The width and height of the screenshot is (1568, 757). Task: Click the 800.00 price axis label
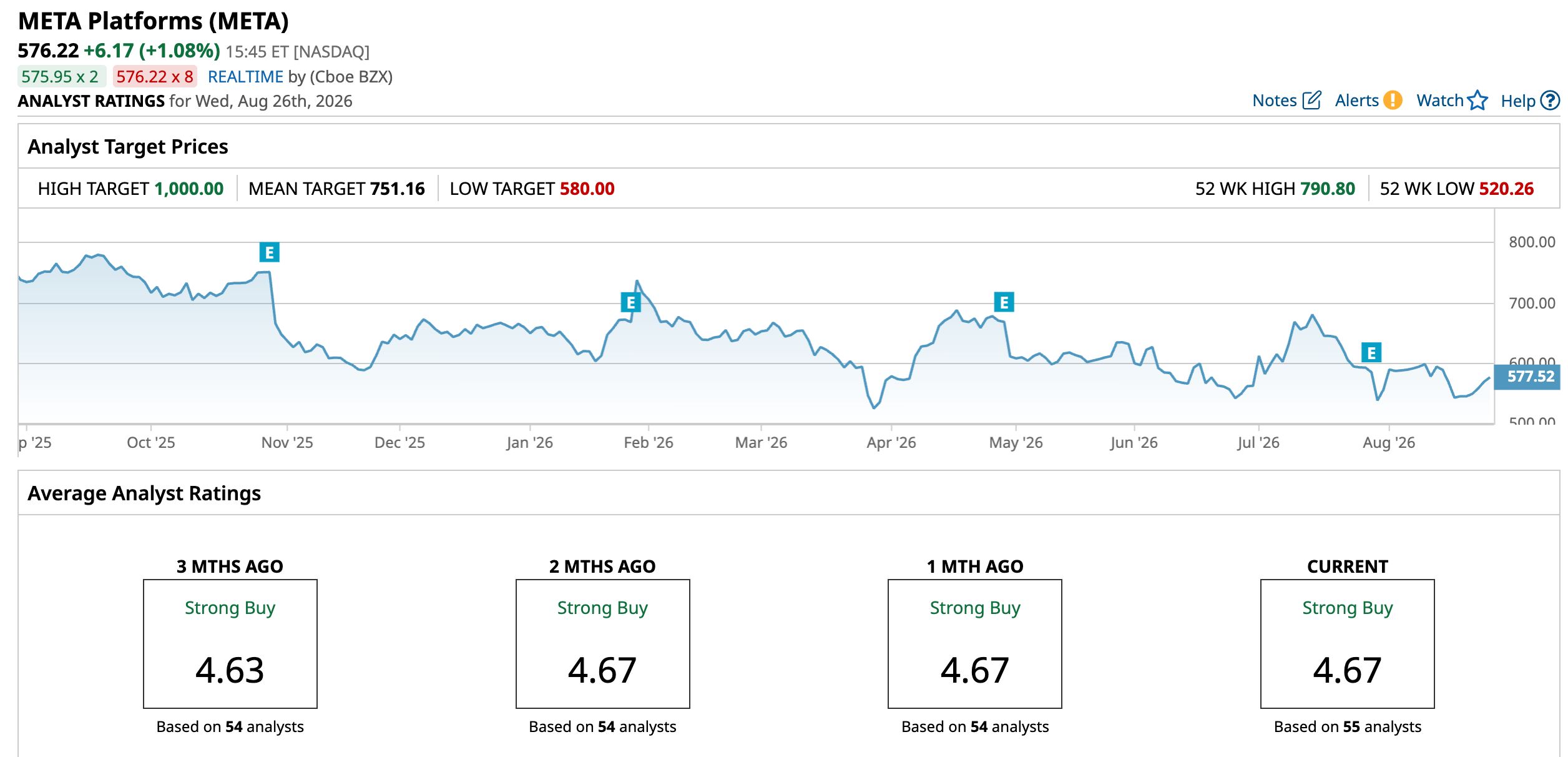pos(1532,242)
